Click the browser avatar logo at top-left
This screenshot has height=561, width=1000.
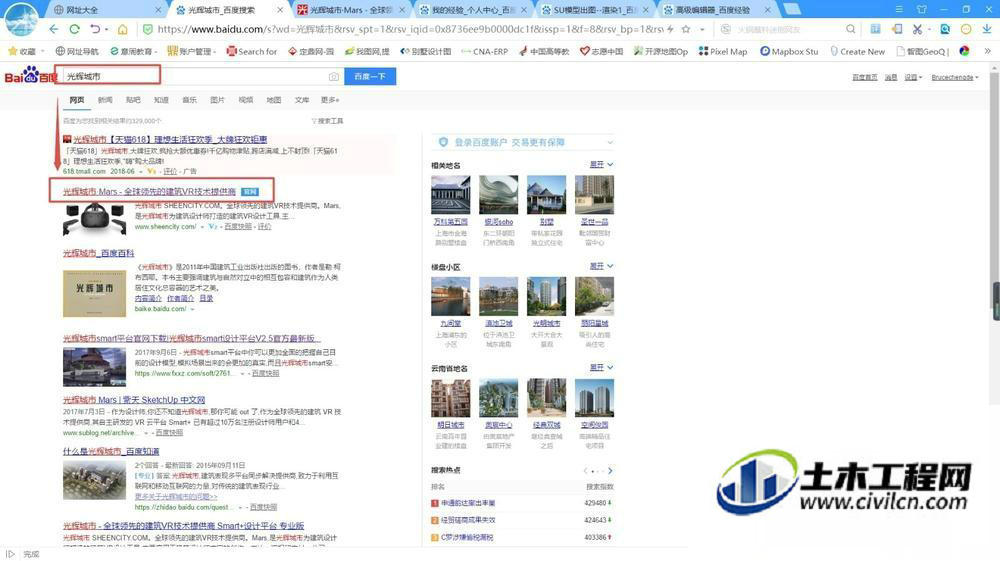pos(20,19)
